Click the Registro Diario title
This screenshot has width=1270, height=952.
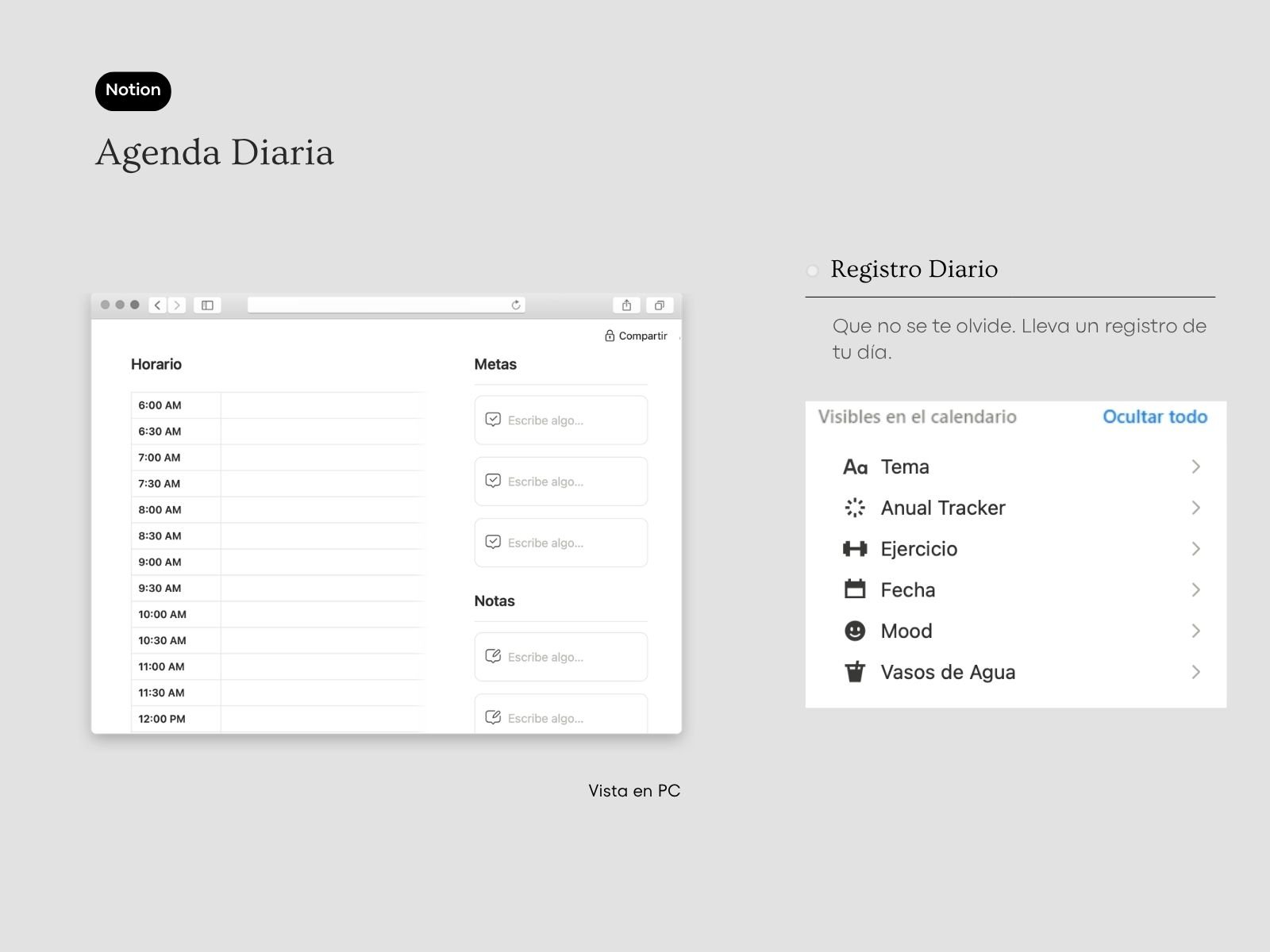(x=914, y=270)
